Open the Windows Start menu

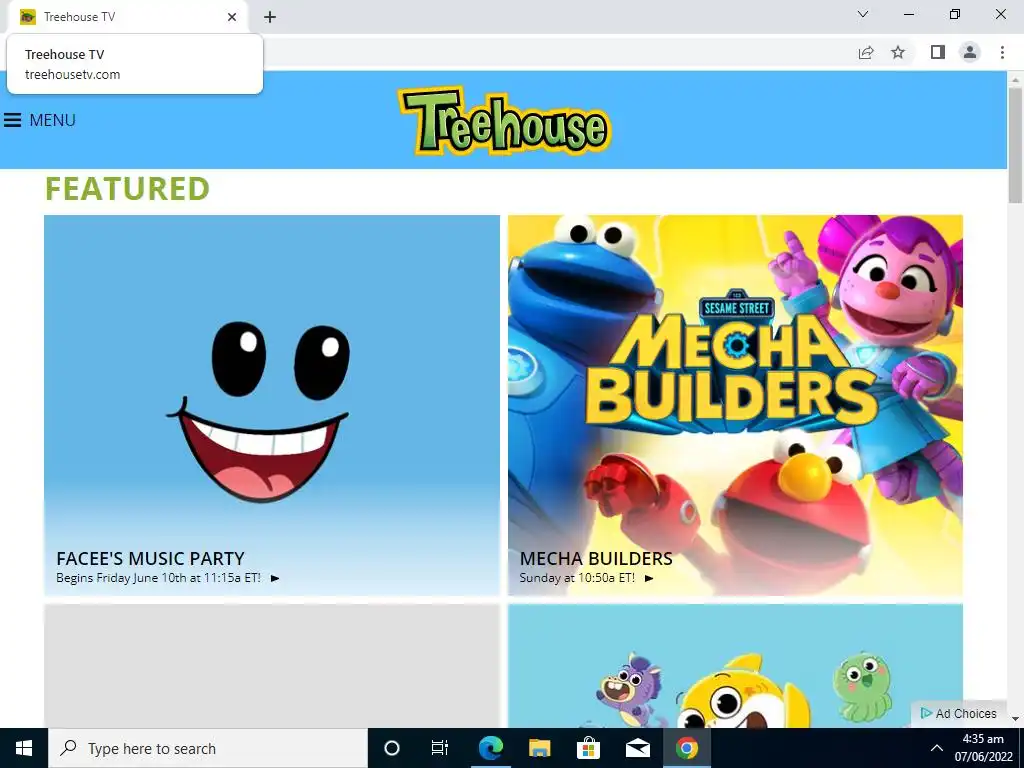point(24,748)
